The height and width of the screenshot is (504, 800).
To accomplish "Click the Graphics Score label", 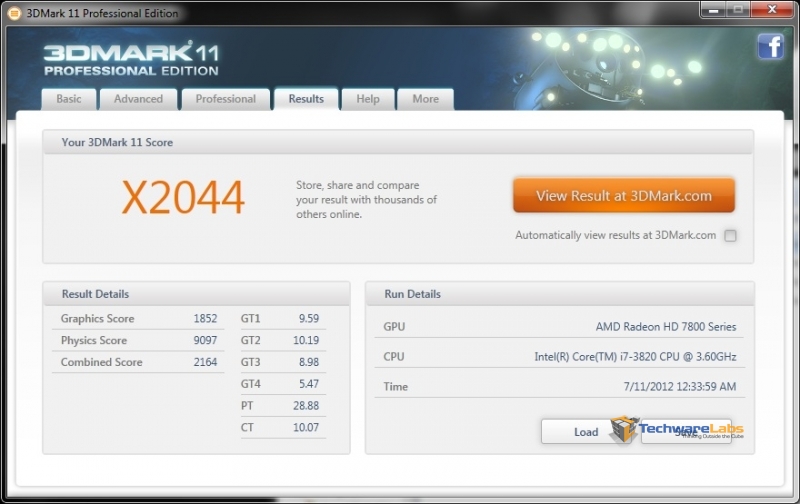I will 97,319.
